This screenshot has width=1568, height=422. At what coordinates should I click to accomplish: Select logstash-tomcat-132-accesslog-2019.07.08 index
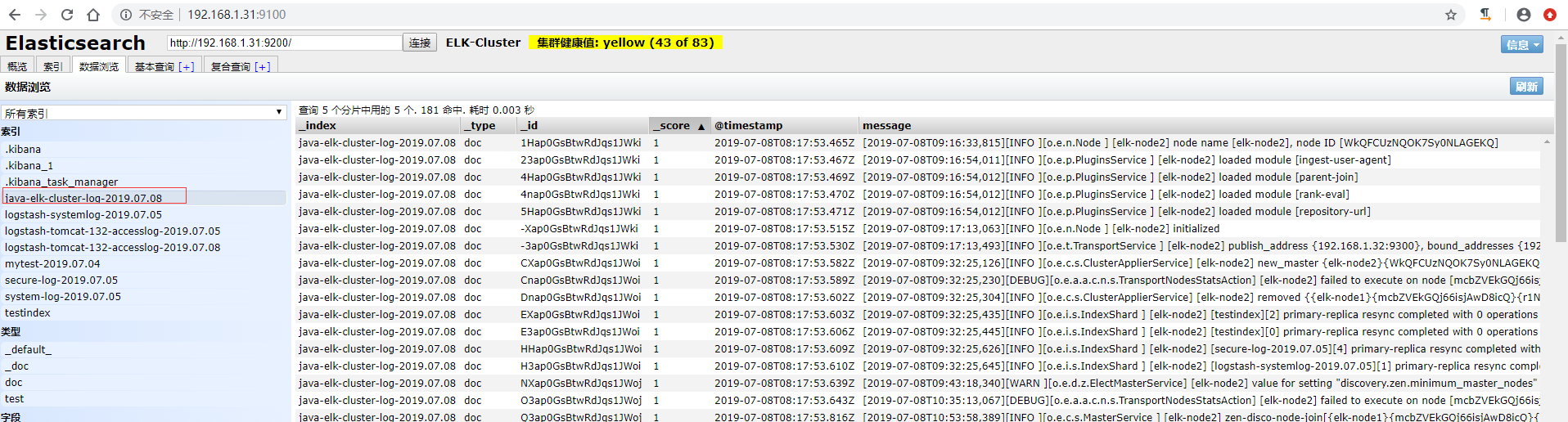point(144,247)
